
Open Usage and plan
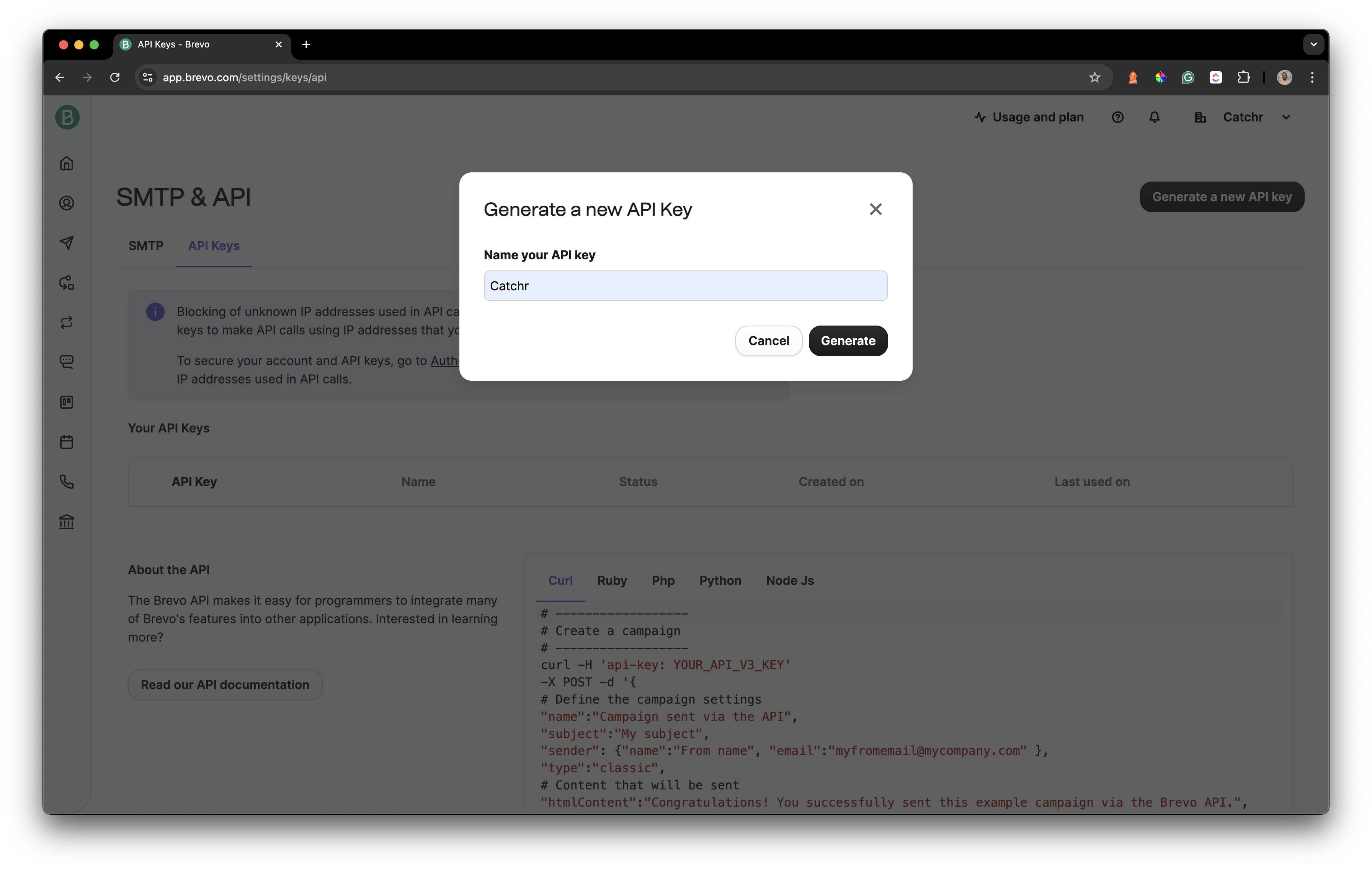coord(1029,118)
